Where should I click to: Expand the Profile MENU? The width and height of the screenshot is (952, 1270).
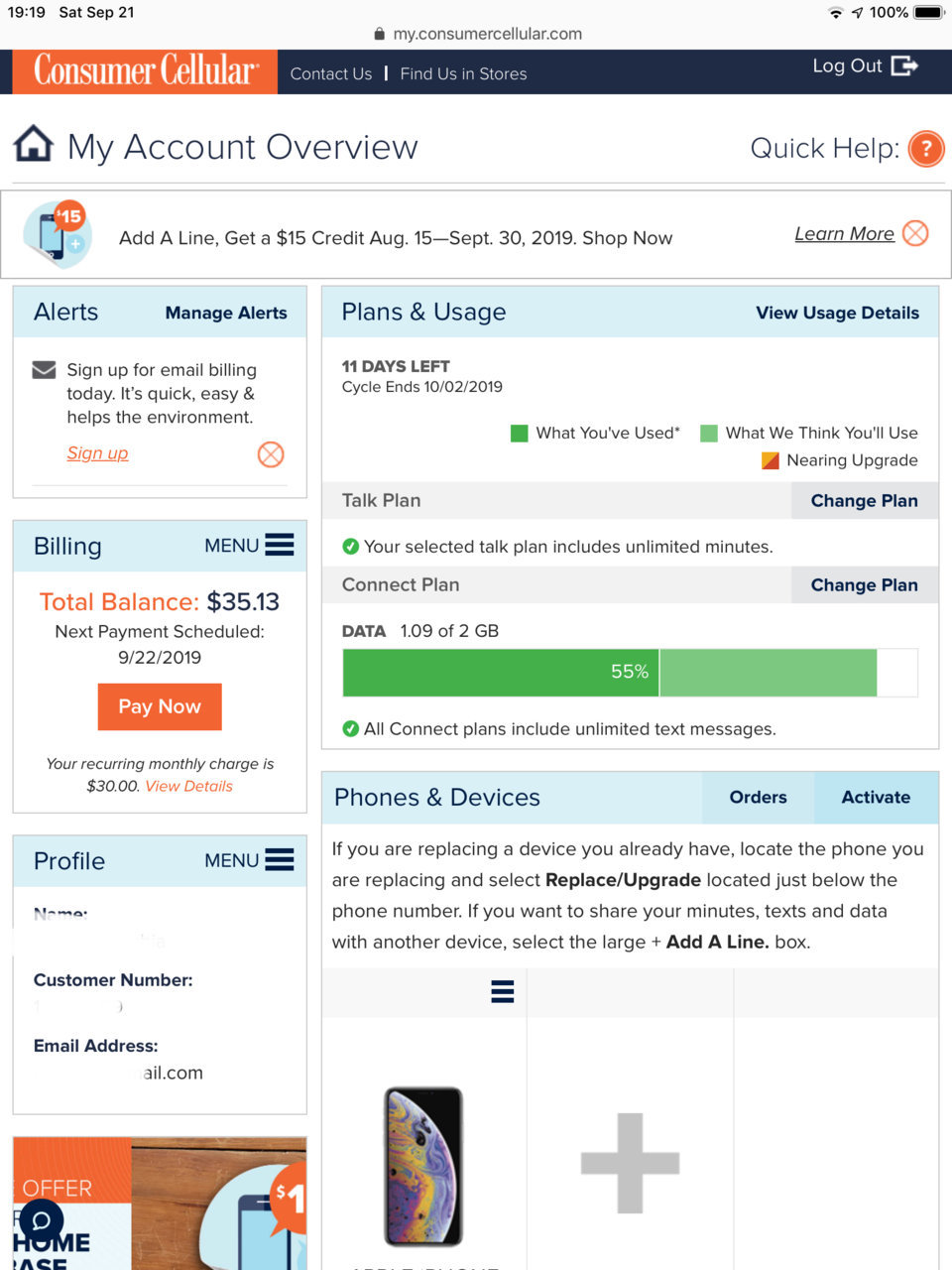249,860
